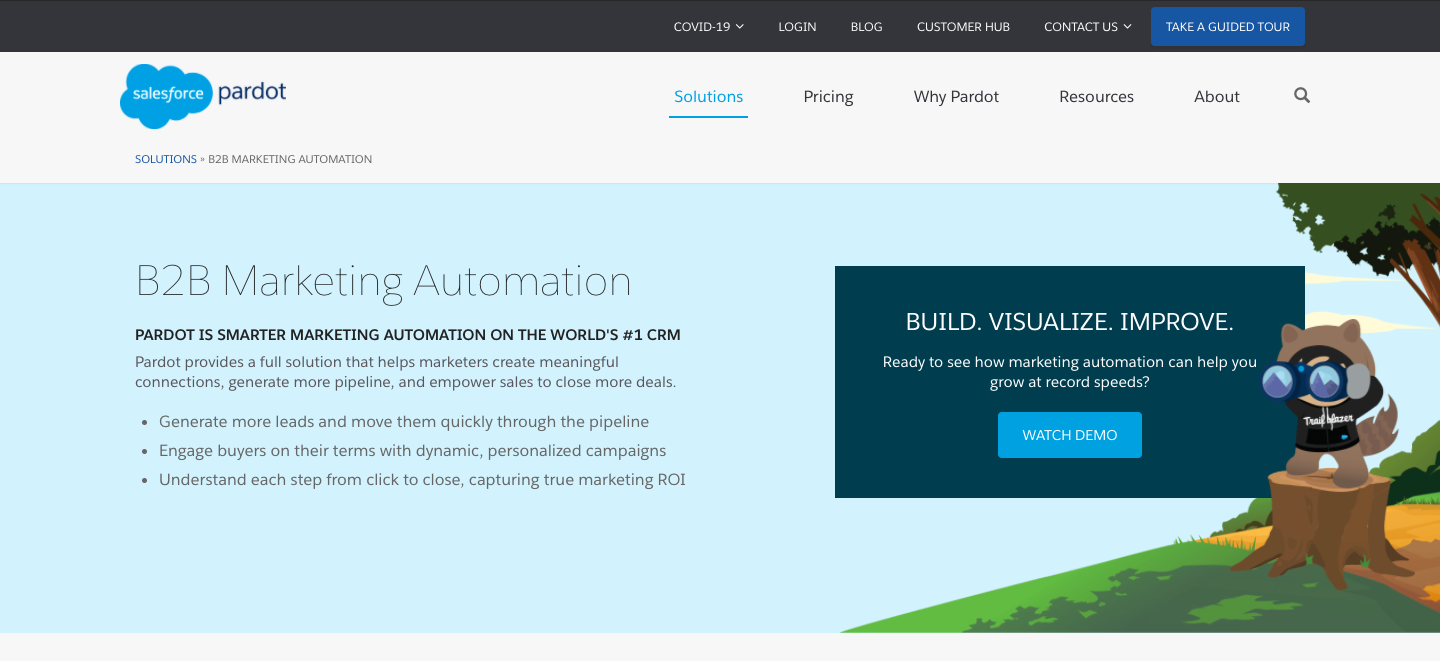
Task: Click the 'PARDOT IS SMARTER MARKETING AUTOMATION' subheading
Action: coord(408,335)
